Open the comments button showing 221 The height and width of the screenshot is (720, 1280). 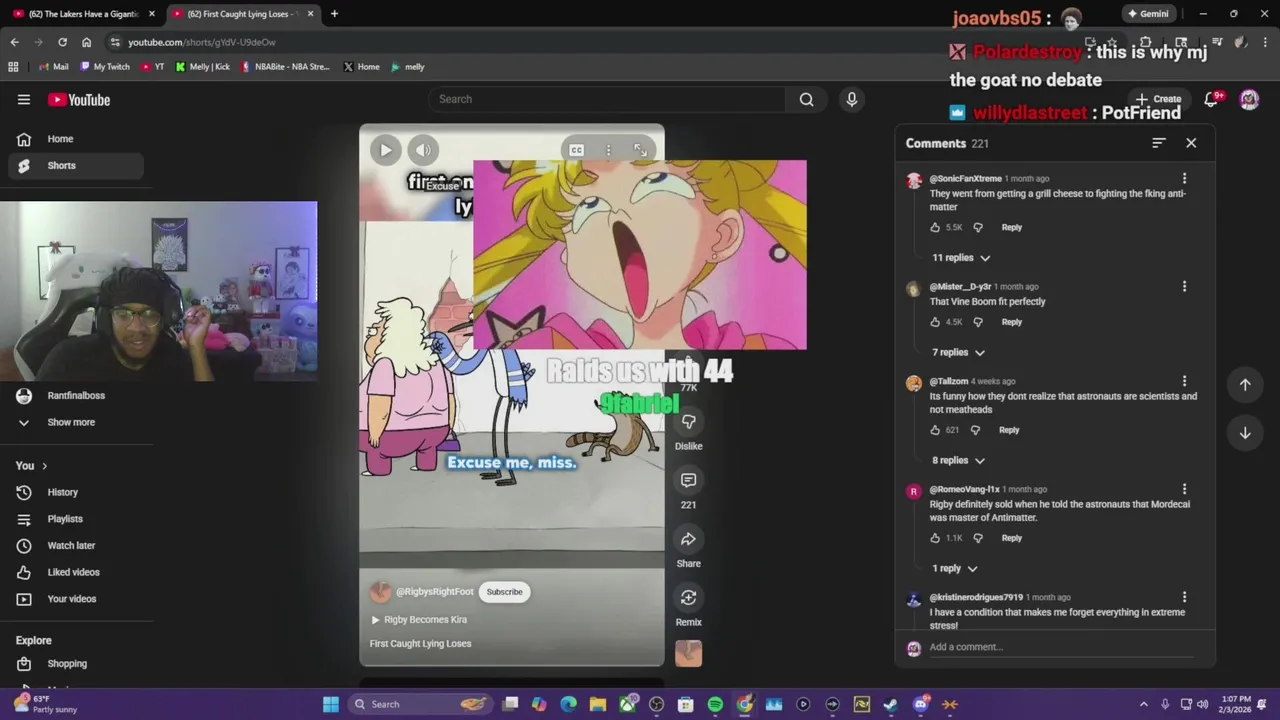689,480
